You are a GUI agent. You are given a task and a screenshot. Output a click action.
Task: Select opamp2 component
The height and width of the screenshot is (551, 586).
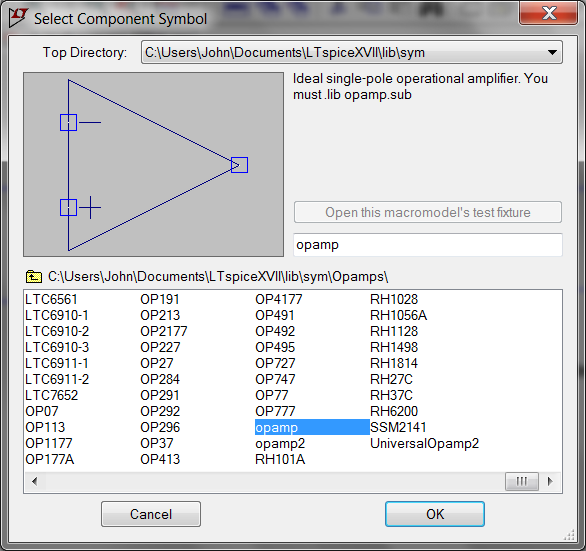(280, 444)
